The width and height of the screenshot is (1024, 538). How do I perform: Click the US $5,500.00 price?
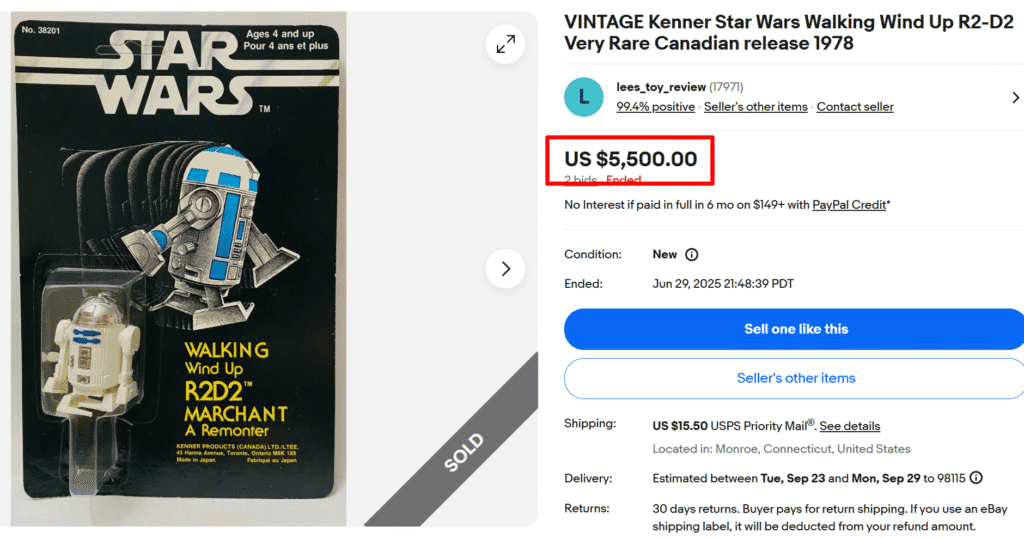(x=630, y=159)
